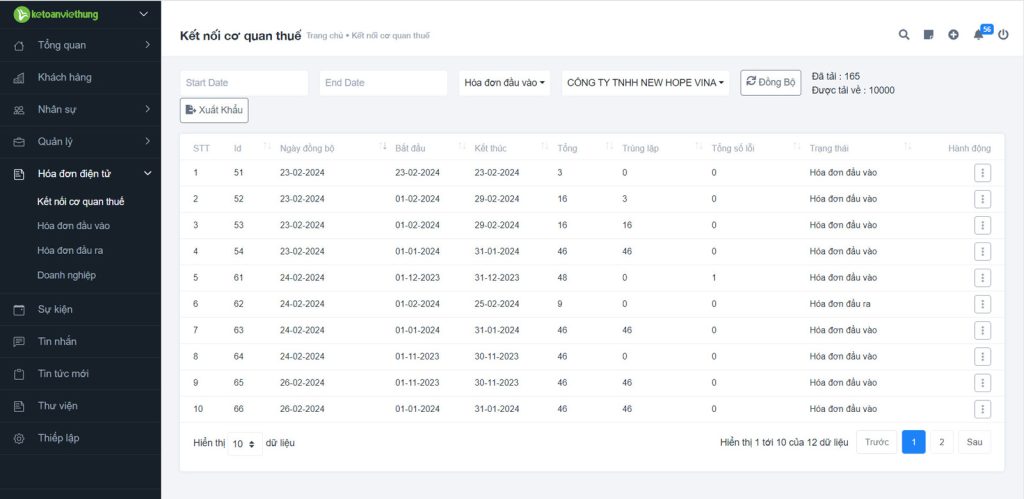The height and width of the screenshot is (499, 1024).
Task: Collapse the Hóa đơn điện tử menu
Action: click(80, 174)
